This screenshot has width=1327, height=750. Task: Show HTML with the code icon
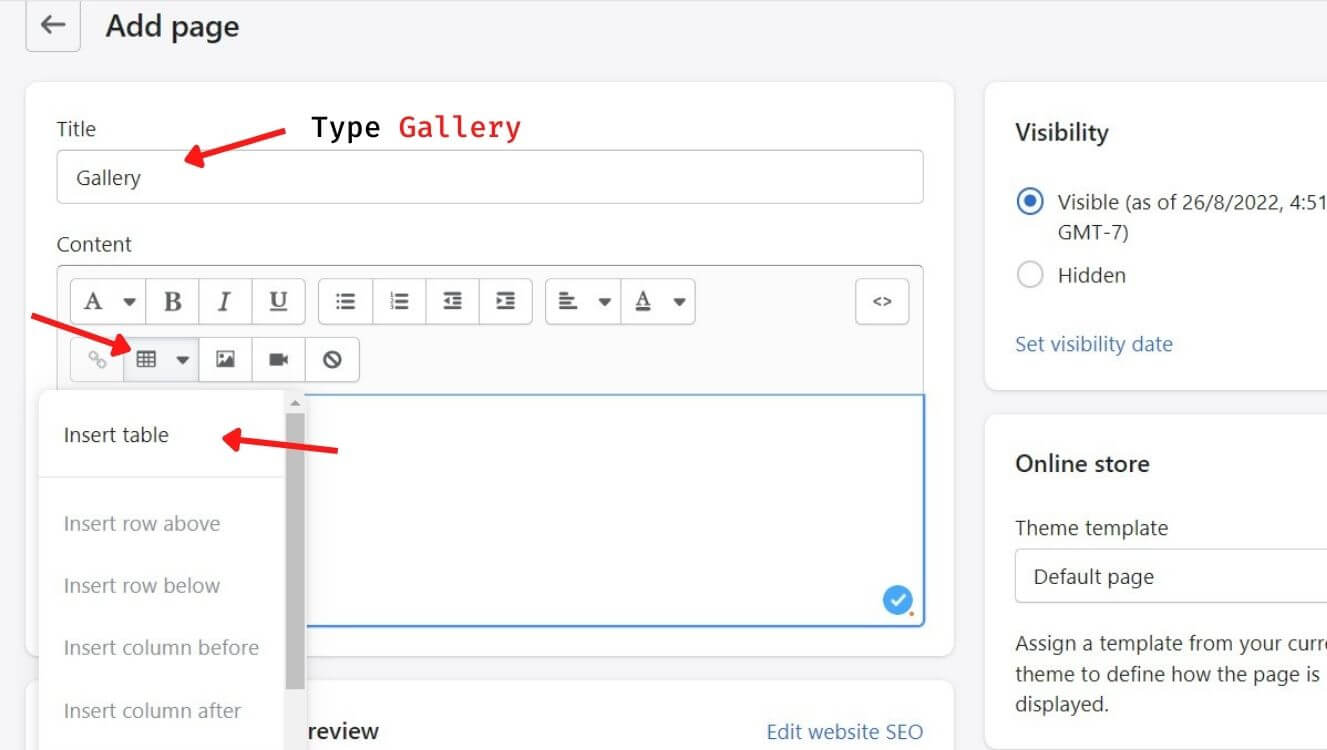pos(881,301)
